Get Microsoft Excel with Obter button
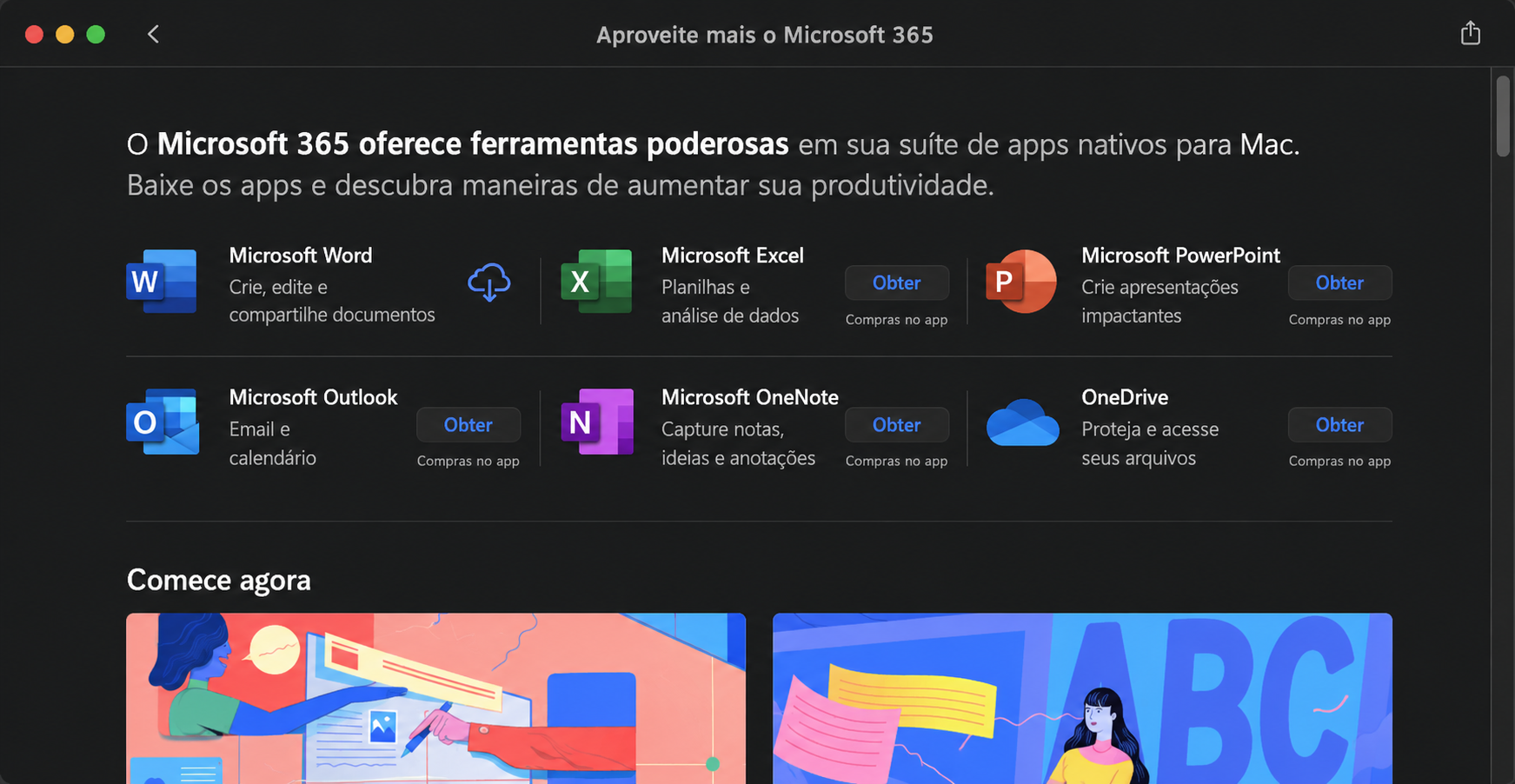Image resolution: width=1515 pixels, height=784 pixels. pos(896,282)
